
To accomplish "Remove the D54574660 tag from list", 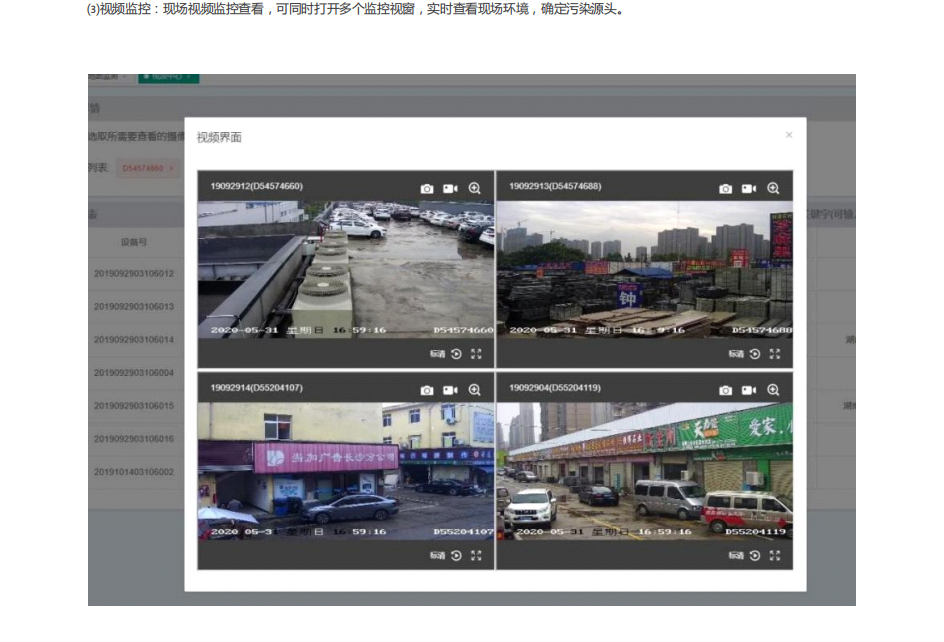I will (171, 169).
